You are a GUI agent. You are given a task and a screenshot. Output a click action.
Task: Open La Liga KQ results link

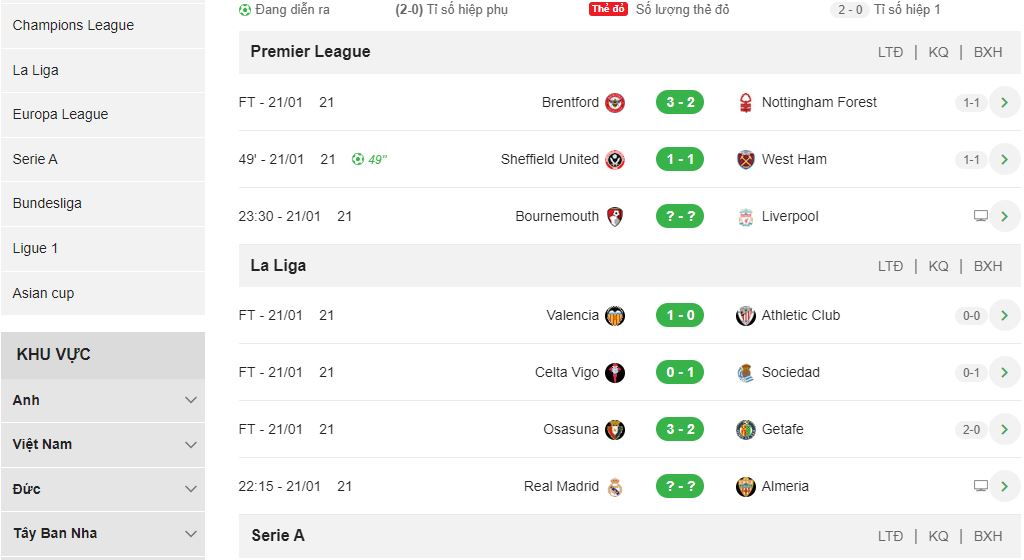point(938,266)
